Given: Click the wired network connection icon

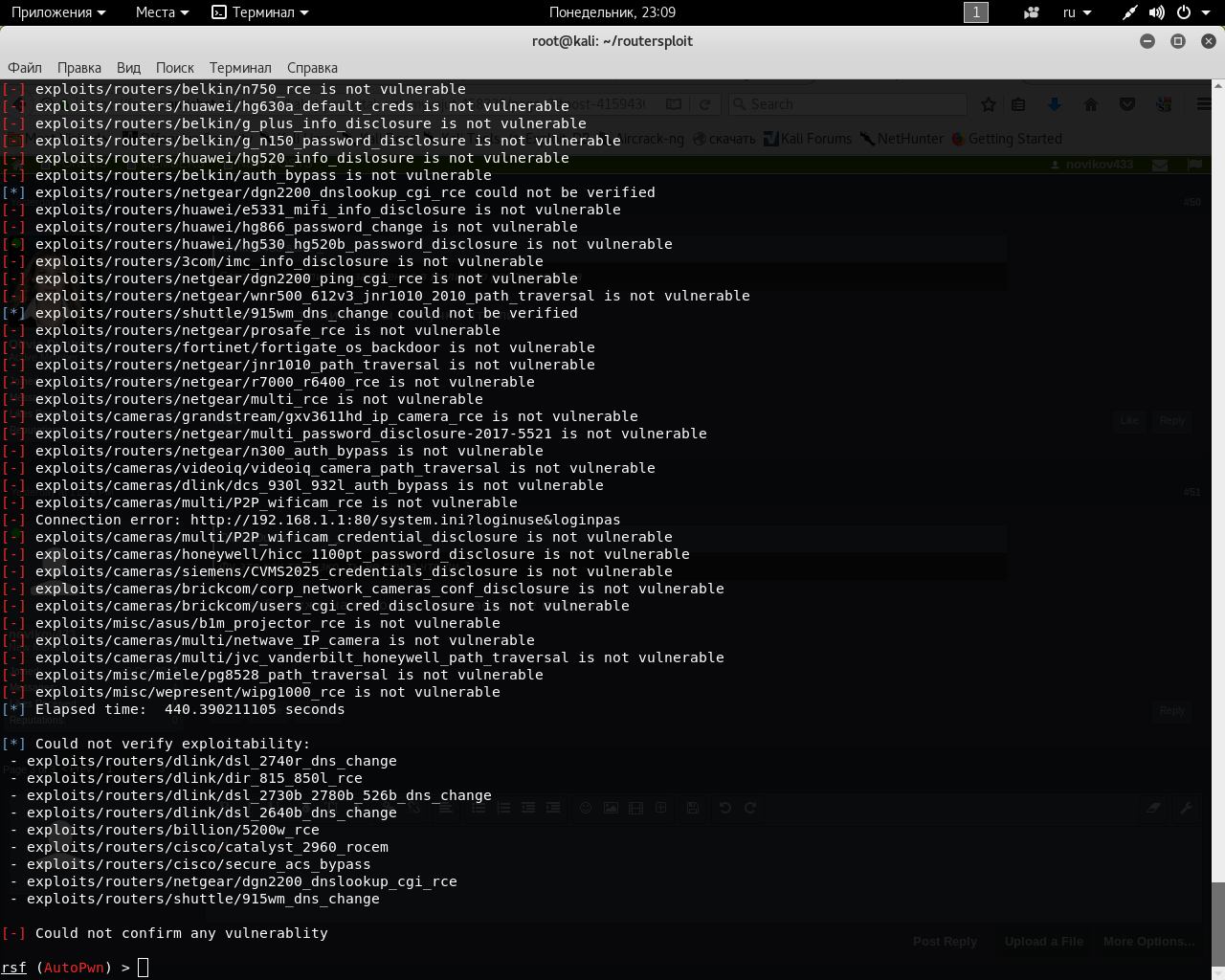Looking at the screenshot, I should point(1130,12).
